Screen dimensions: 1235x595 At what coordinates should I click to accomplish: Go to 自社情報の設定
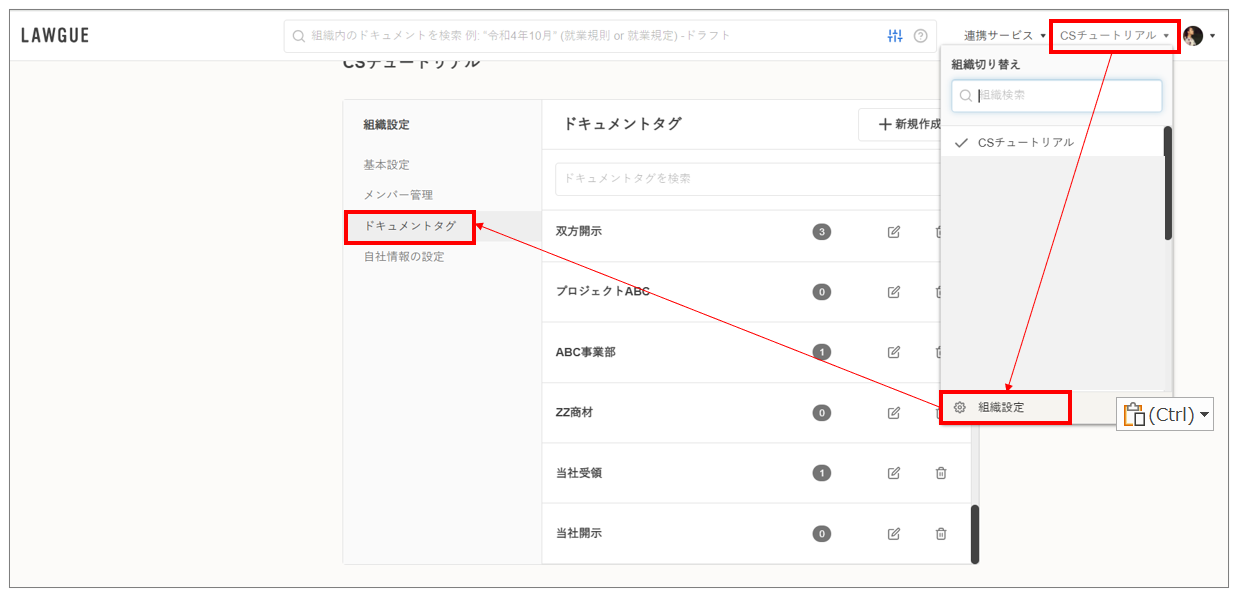[404, 257]
